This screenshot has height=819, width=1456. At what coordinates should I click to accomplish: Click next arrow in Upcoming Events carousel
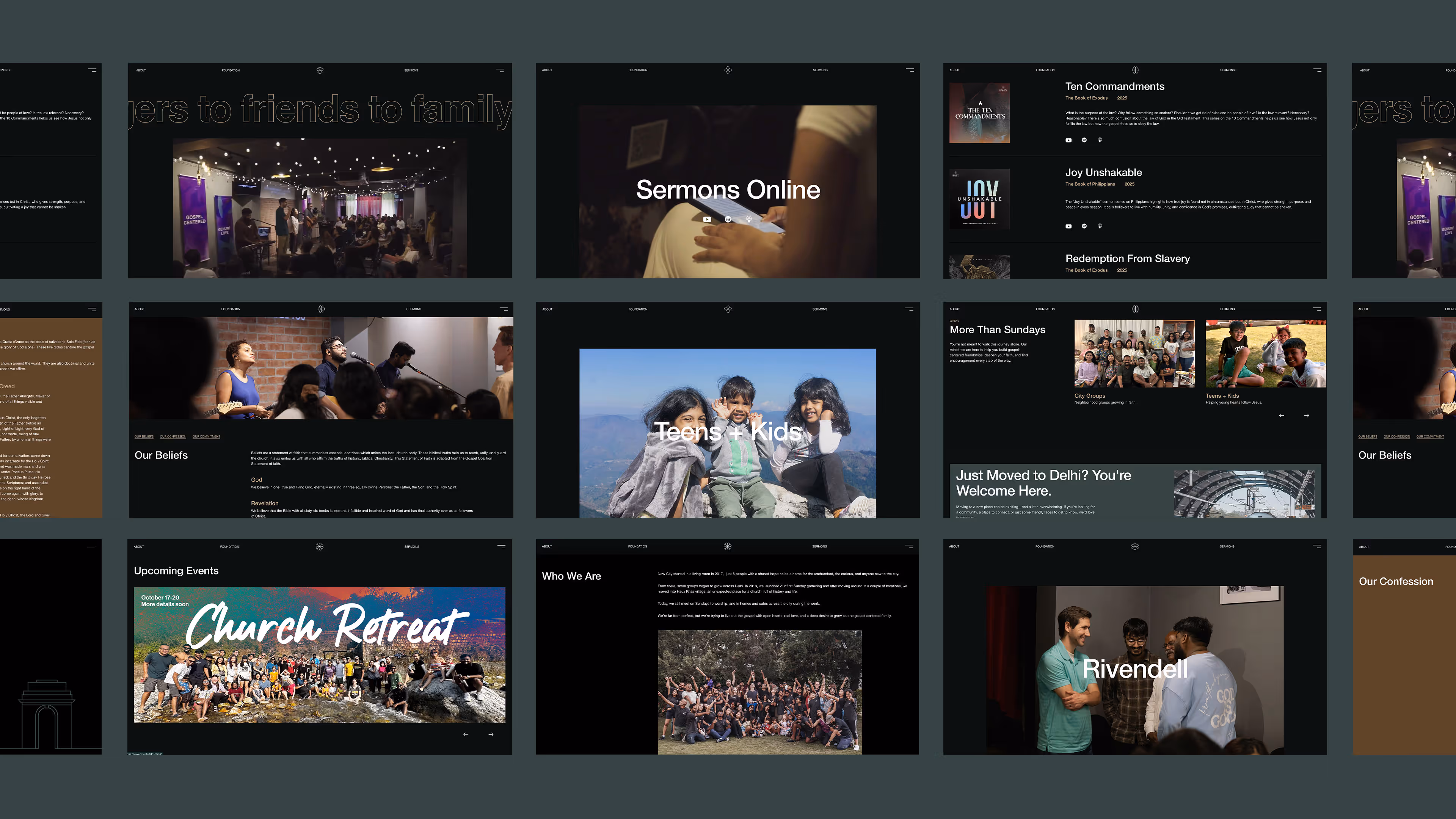point(491,734)
